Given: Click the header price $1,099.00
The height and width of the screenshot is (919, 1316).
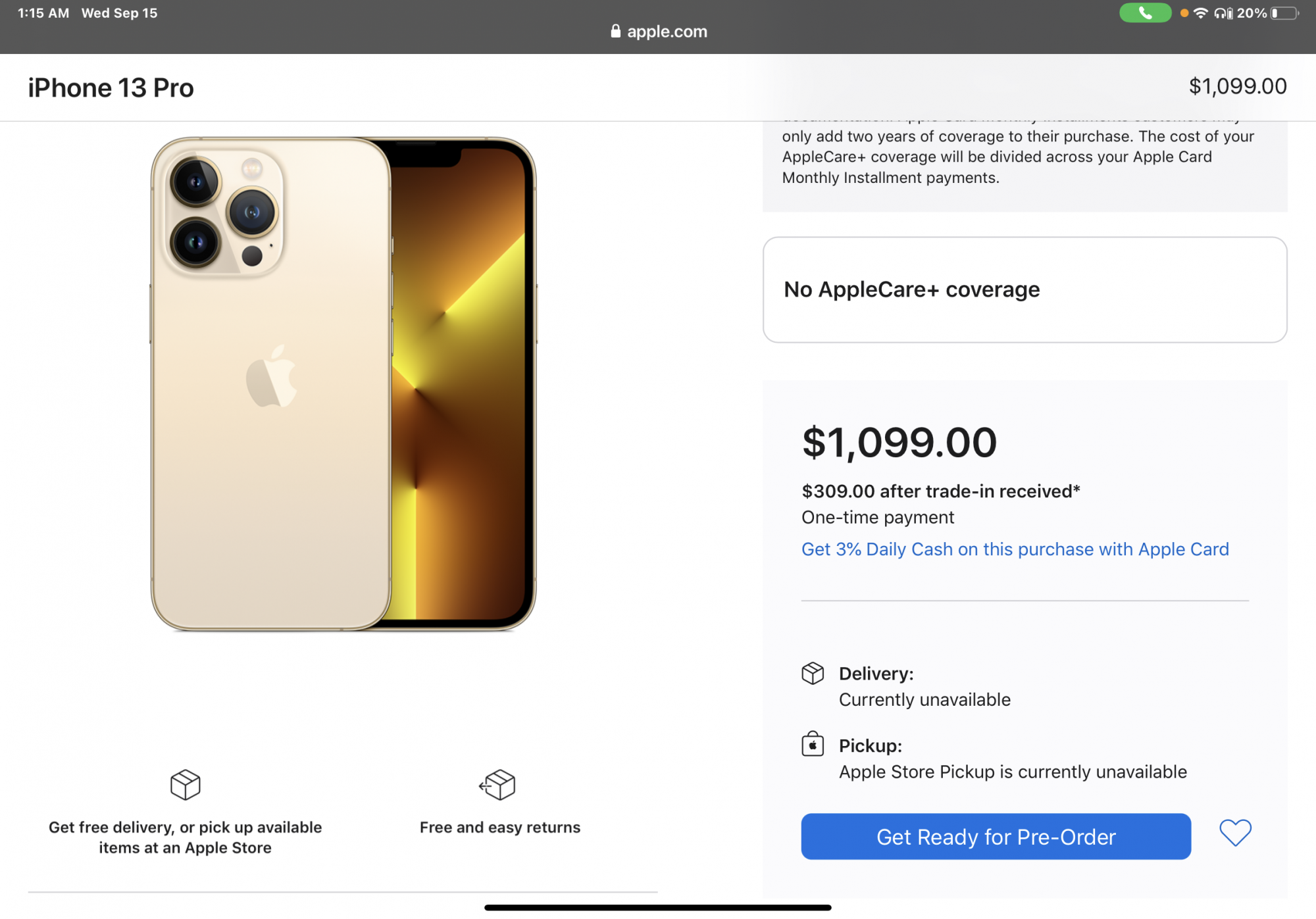Looking at the screenshot, I should pyautogui.click(x=1238, y=86).
